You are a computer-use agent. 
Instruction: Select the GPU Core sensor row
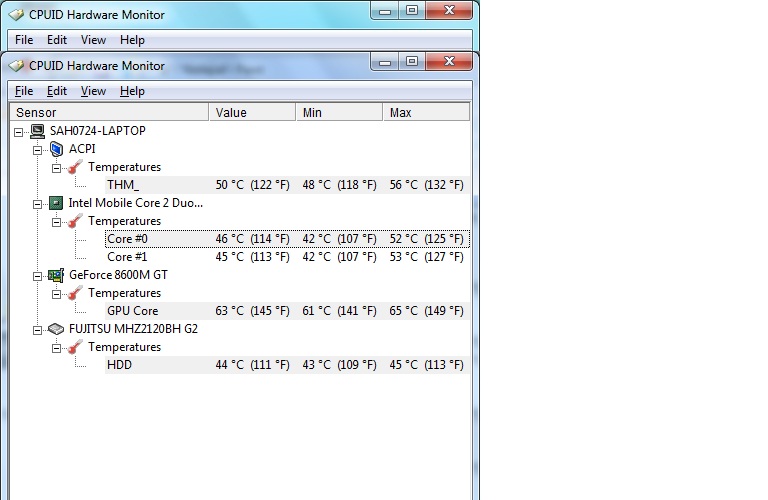pyautogui.click(x=287, y=311)
